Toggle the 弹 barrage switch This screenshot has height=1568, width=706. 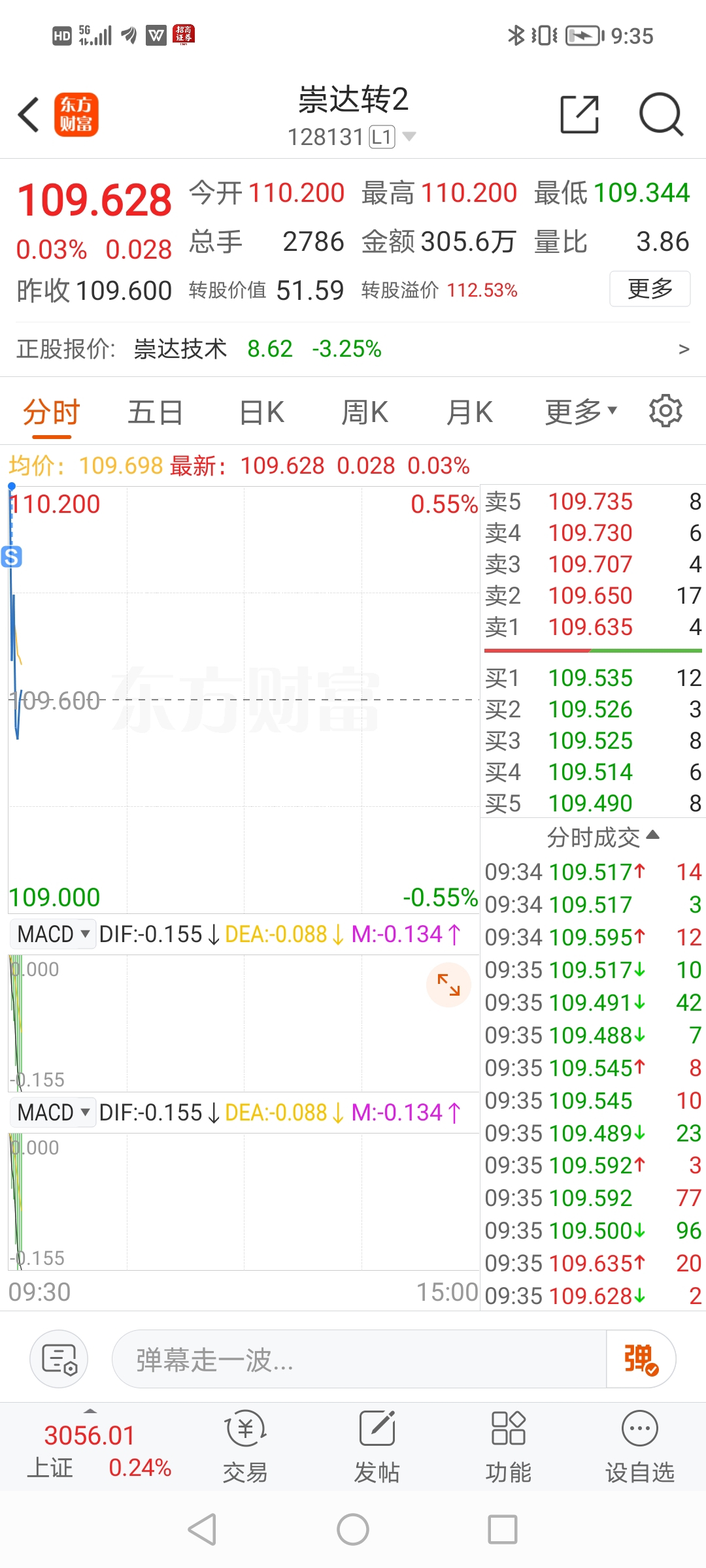coord(641,1359)
